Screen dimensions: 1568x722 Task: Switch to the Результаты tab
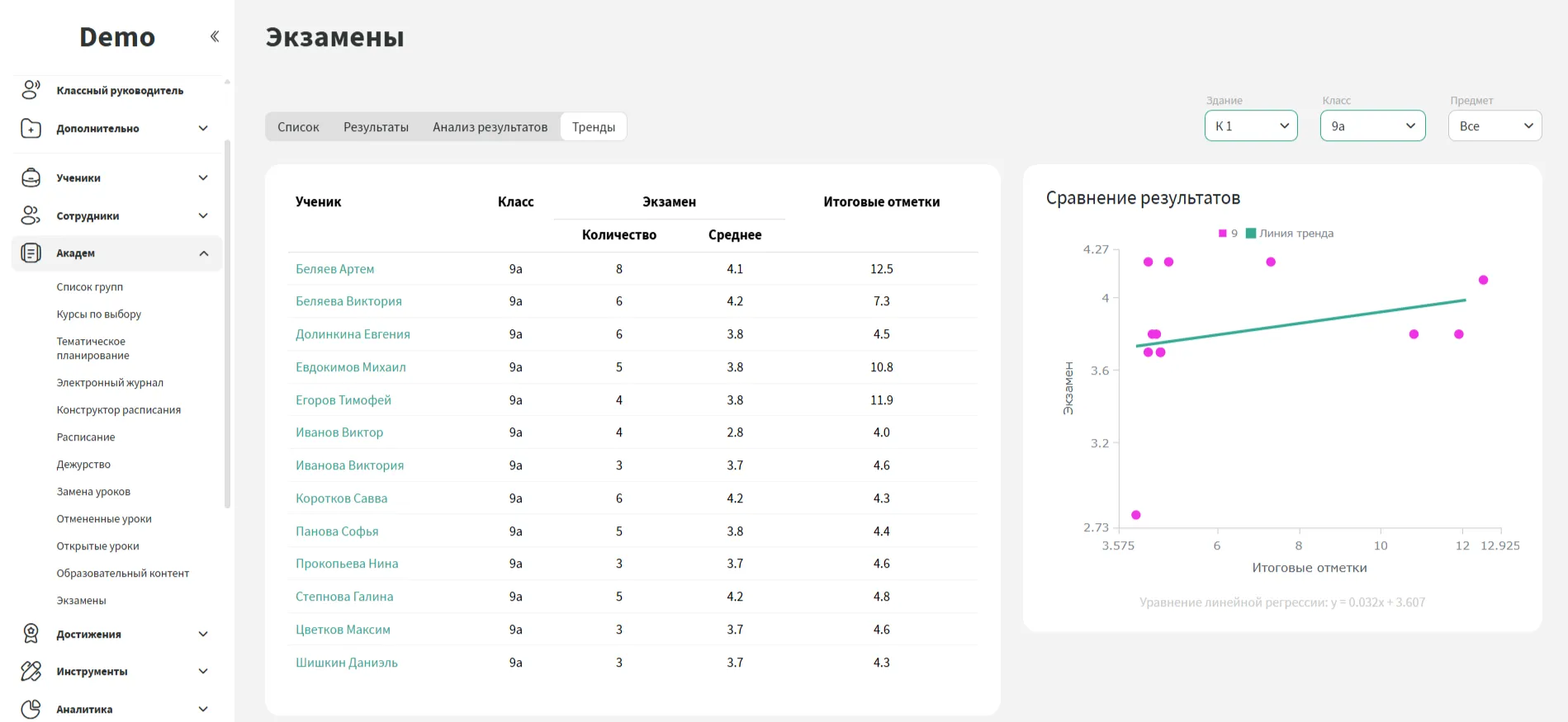(x=376, y=127)
